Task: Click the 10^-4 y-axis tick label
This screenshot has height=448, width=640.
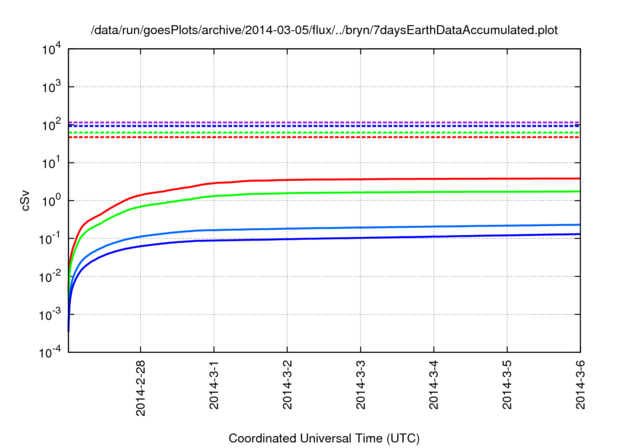Action: click(x=50, y=352)
